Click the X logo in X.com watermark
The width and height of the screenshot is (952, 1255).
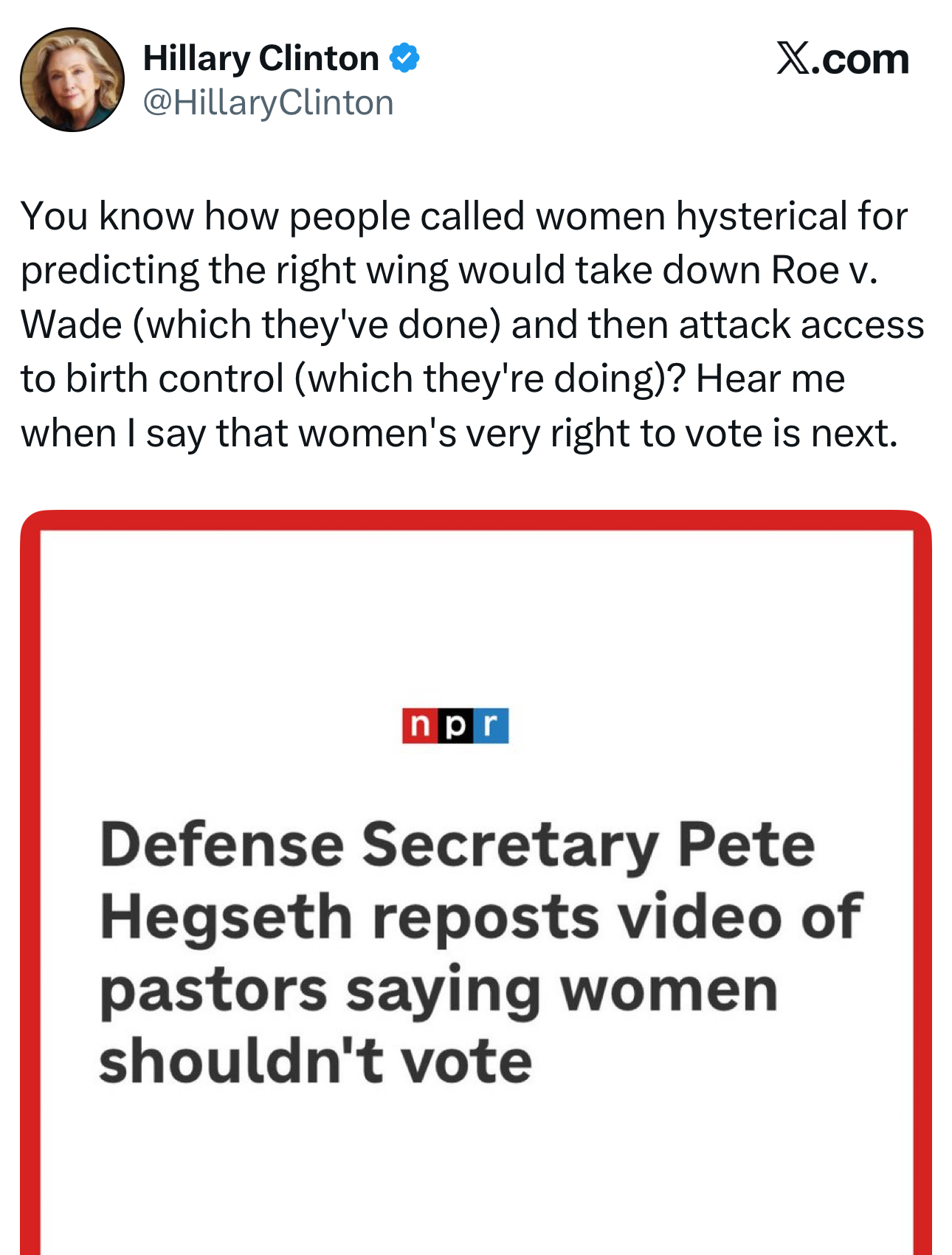(793, 58)
